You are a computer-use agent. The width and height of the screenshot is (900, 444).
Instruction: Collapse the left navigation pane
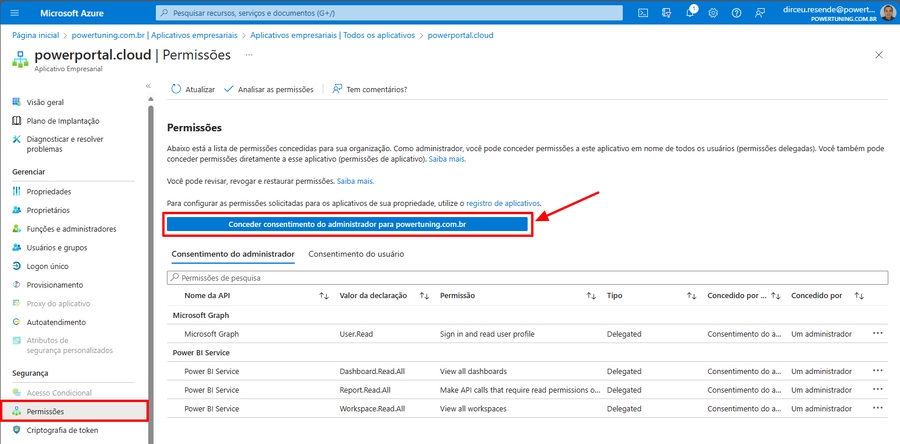point(148,87)
